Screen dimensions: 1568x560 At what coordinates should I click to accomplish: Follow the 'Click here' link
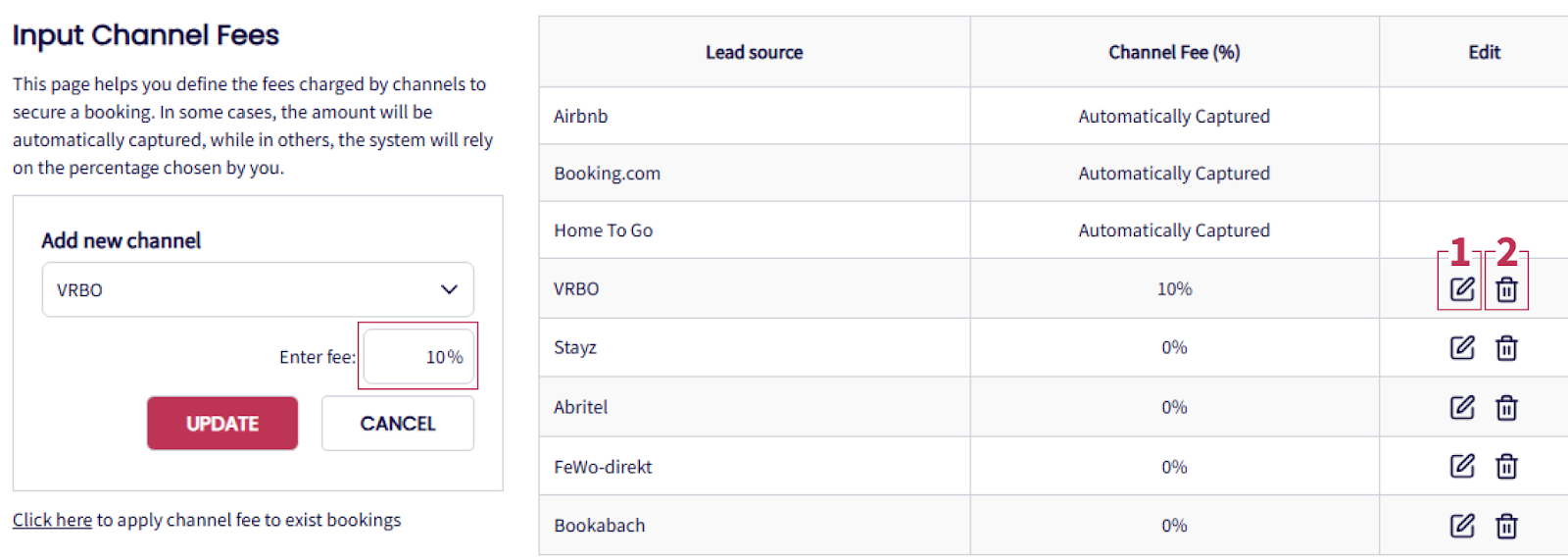tap(52, 520)
